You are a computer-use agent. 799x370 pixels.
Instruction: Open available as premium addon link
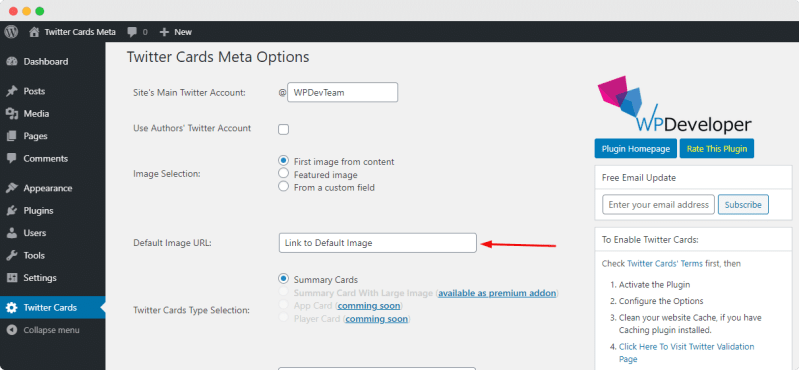pyautogui.click(x=497, y=293)
